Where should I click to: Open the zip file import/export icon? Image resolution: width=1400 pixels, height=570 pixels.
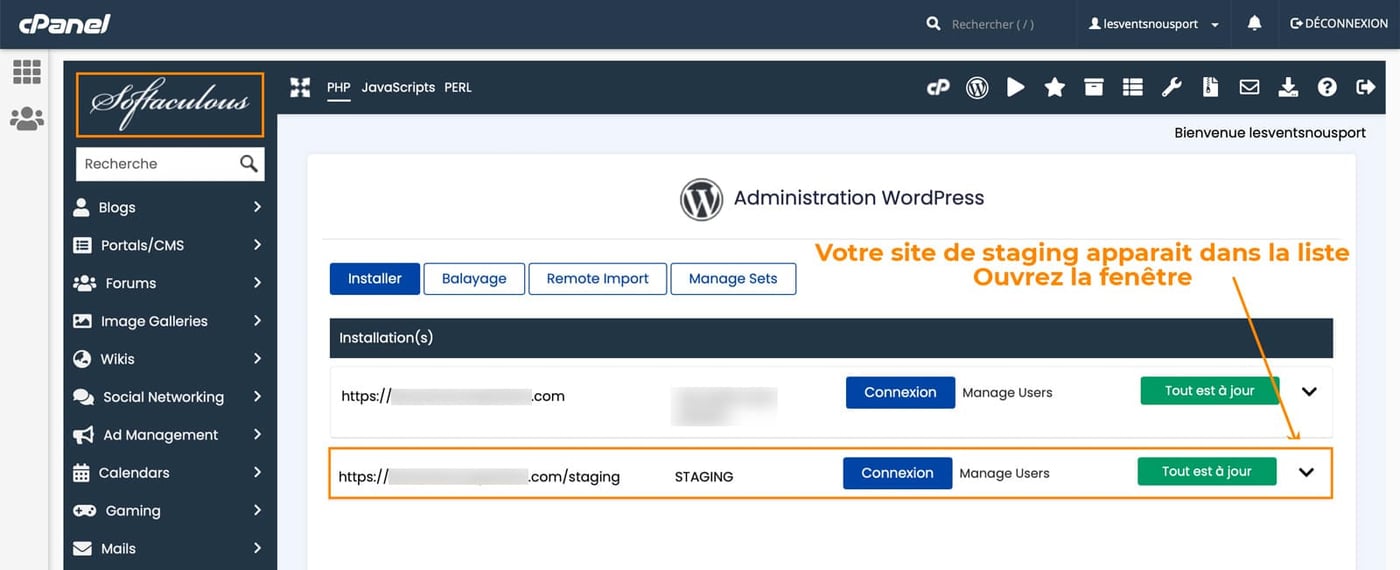(1210, 88)
